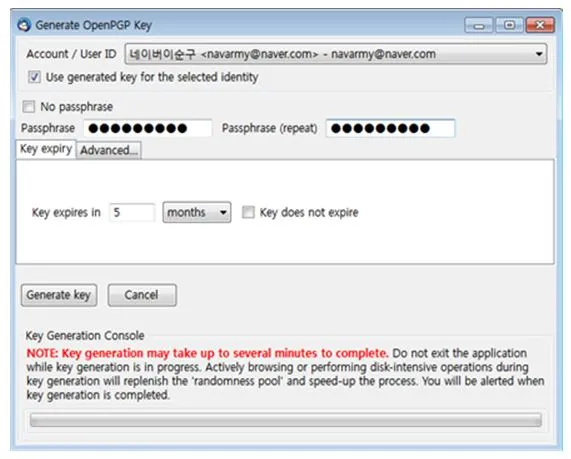The width and height of the screenshot is (571, 459).
Task: Switch to the Advanced... tab
Action: (x=109, y=150)
